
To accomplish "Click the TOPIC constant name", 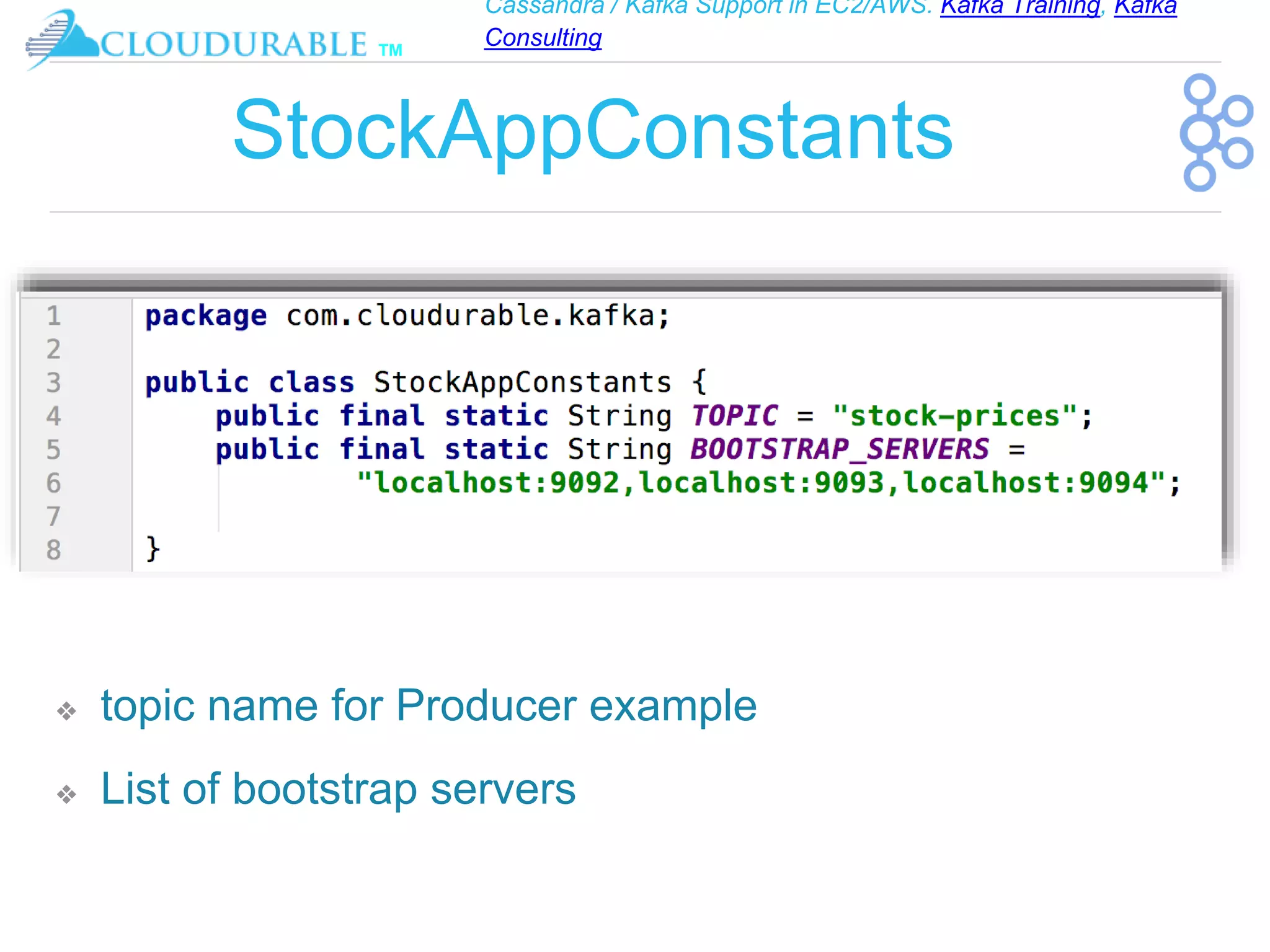I will pos(734,416).
